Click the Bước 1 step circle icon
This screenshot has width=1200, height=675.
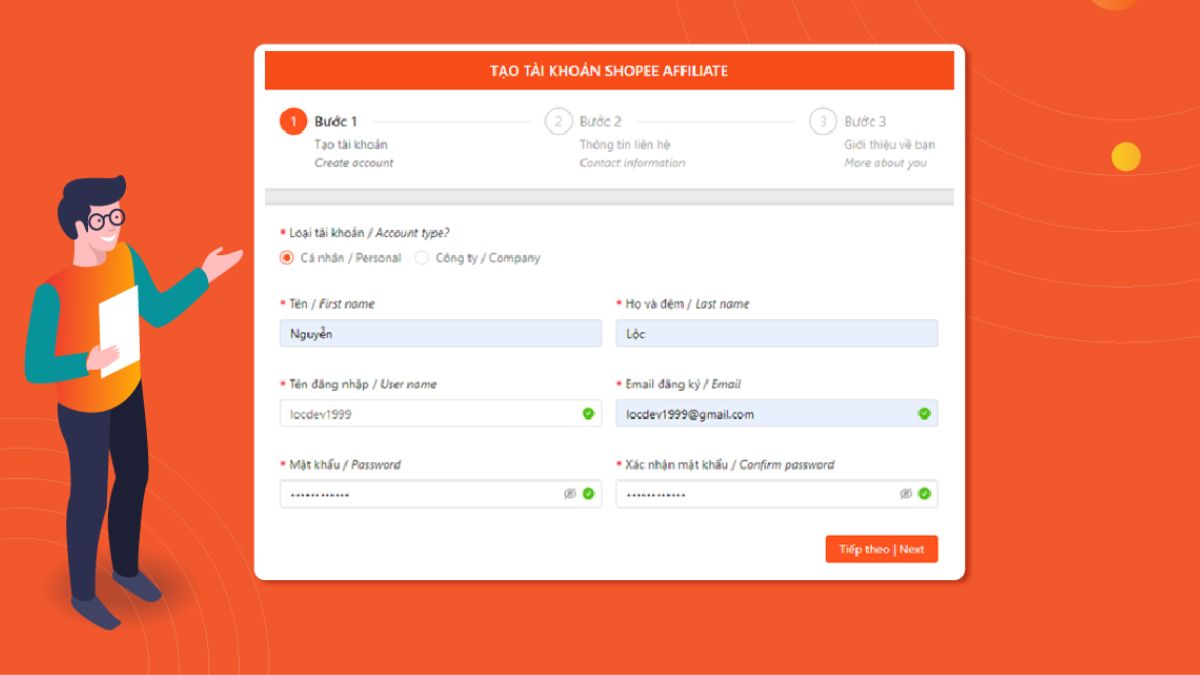coord(292,121)
